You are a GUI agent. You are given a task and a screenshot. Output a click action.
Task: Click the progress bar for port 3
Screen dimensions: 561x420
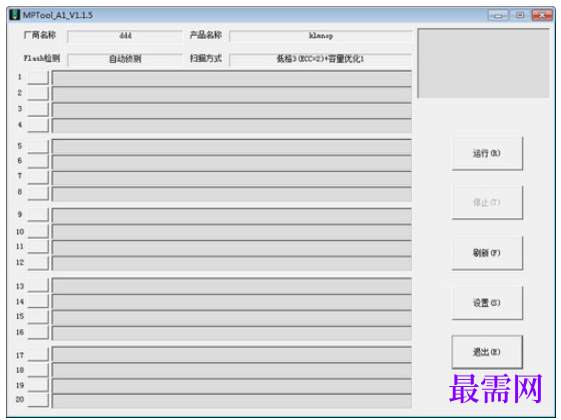click(x=231, y=110)
